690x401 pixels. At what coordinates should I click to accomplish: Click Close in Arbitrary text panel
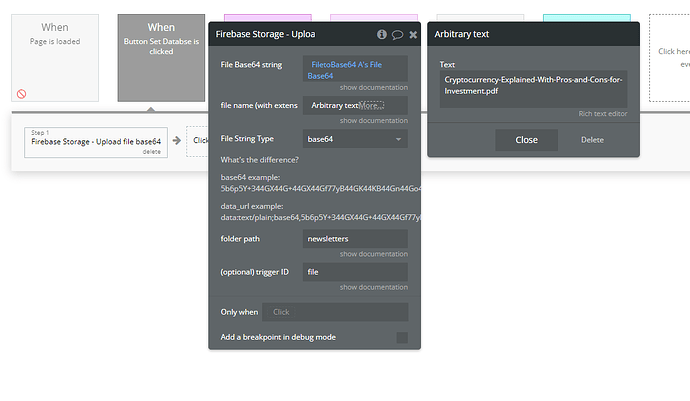click(x=526, y=140)
